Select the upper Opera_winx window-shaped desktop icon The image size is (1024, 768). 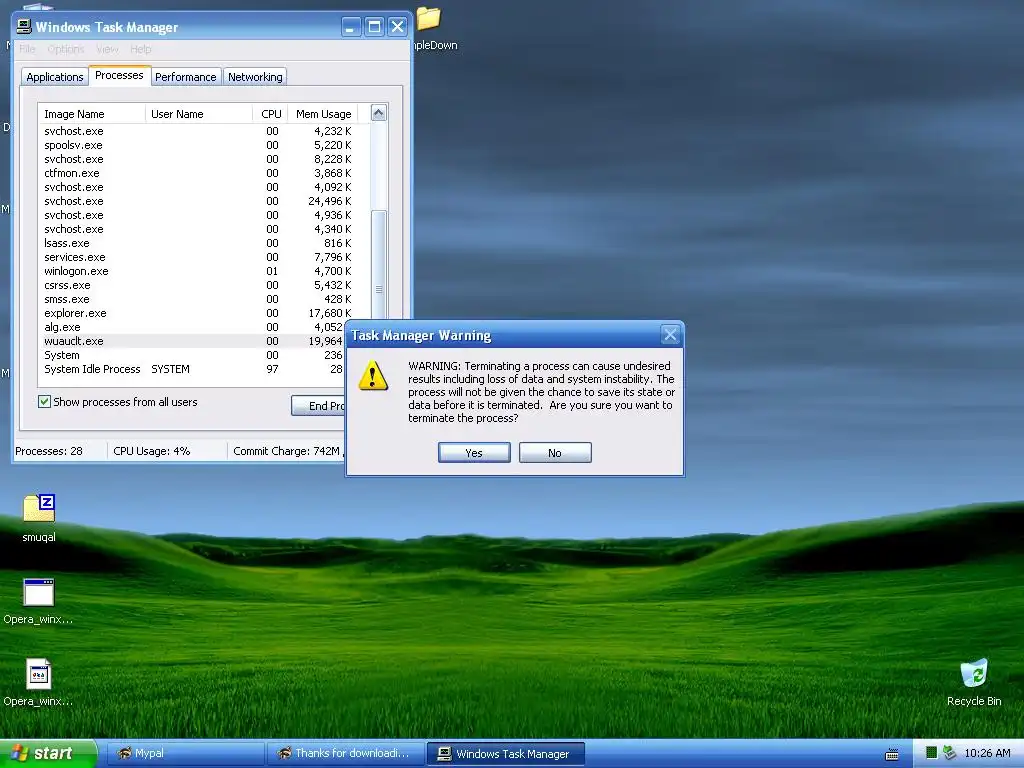[x=39, y=592]
